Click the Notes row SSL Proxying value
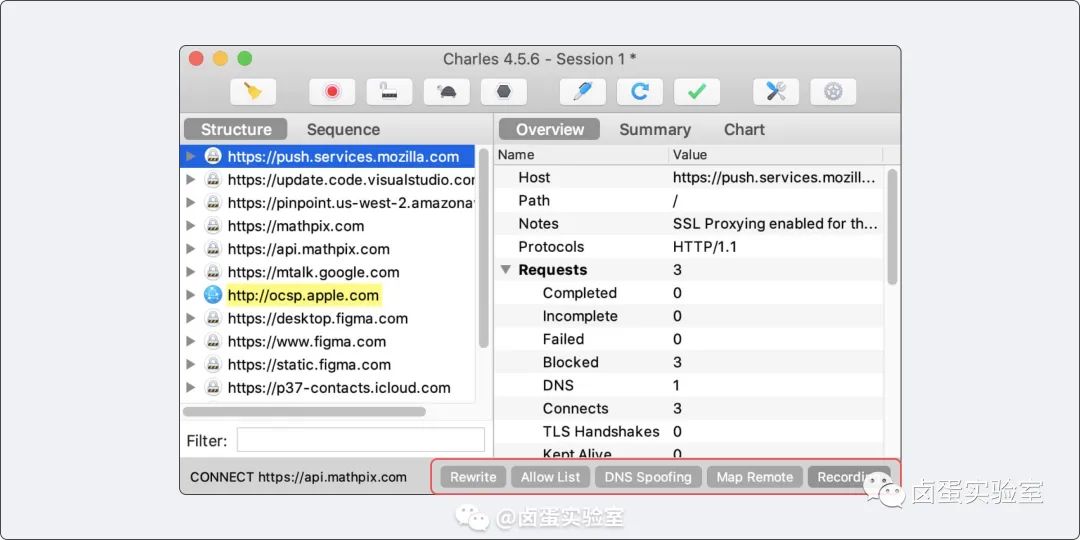Image resolution: width=1080 pixels, height=540 pixels. pos(775,224)
